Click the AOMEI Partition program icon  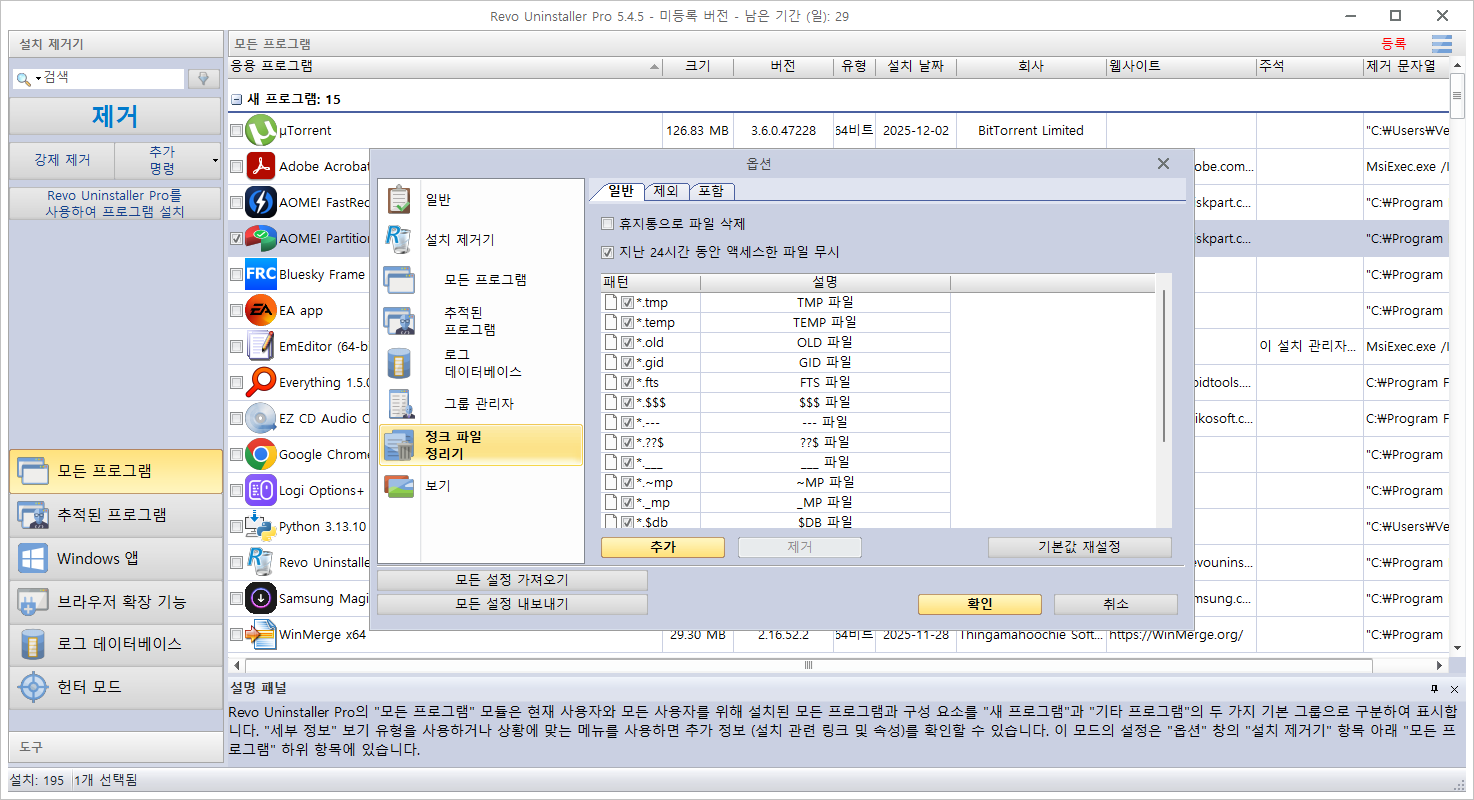[261, 239]
